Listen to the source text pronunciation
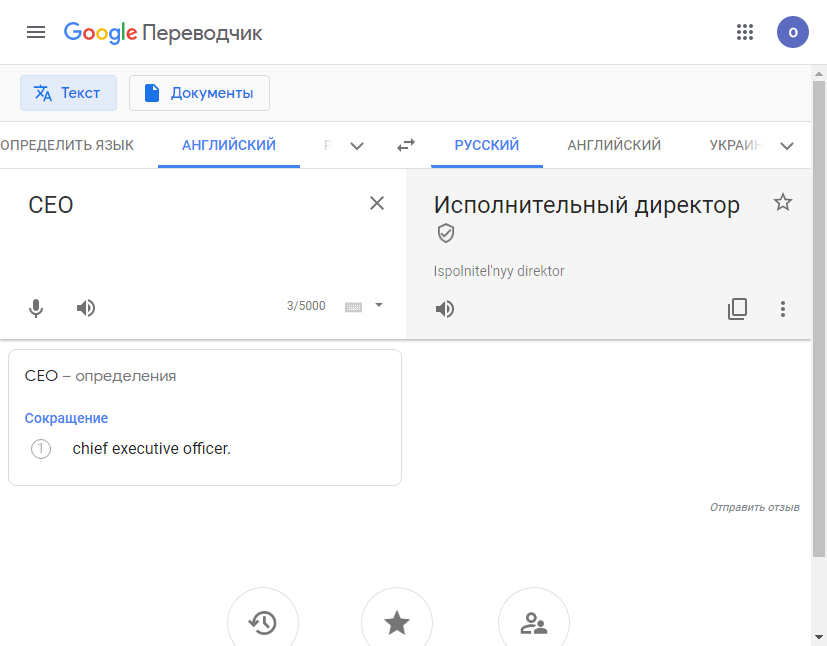This screenshot has width=827, height=646. (86, 308)
